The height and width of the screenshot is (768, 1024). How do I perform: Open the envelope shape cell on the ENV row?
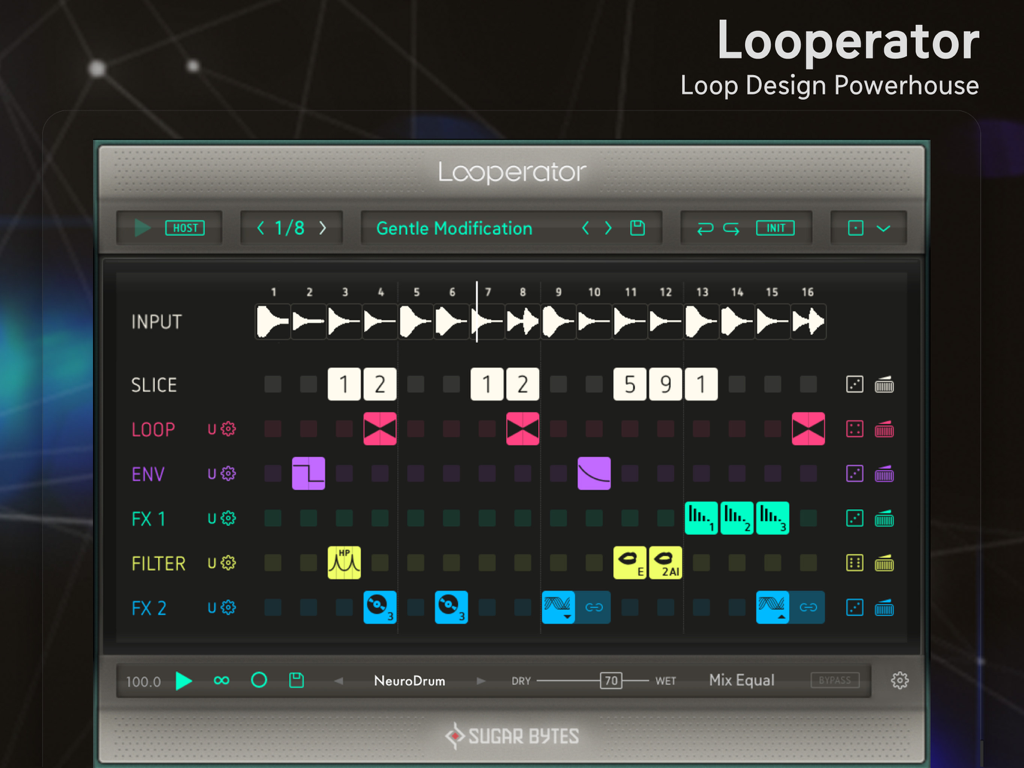pos(308,473)
